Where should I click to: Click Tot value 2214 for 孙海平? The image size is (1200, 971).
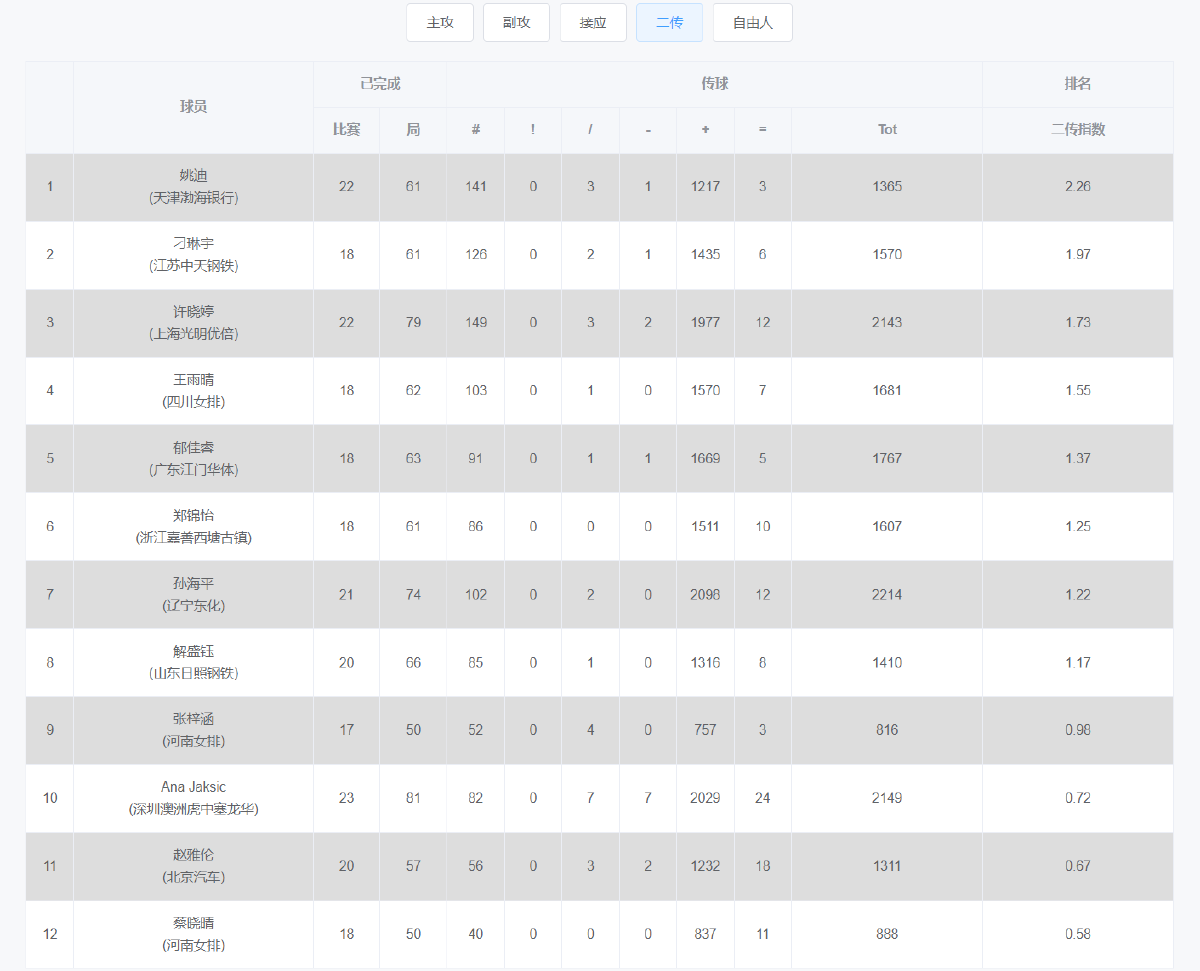click(887, 595)
